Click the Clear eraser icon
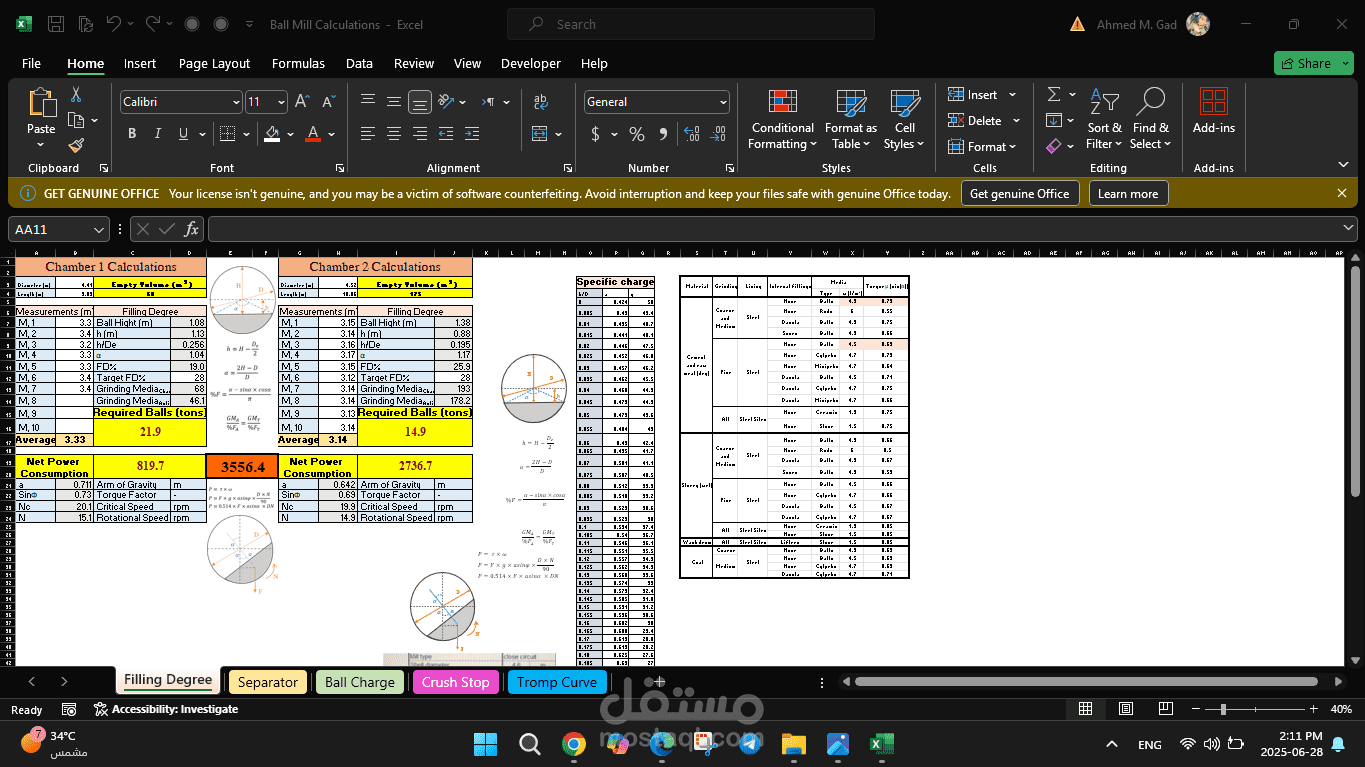The image size is (1365, 767). 1054,146
